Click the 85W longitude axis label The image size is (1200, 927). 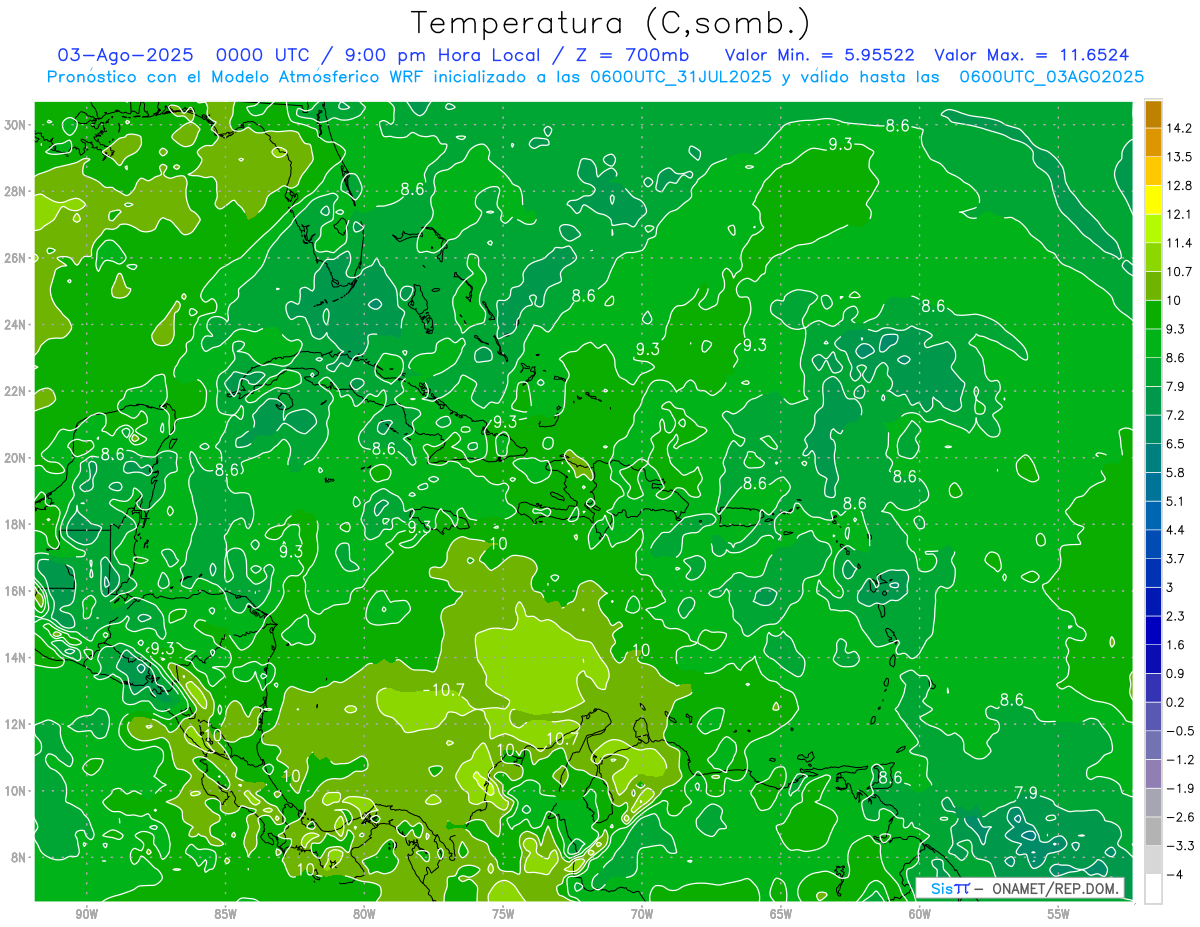click(x=225, y=914)
